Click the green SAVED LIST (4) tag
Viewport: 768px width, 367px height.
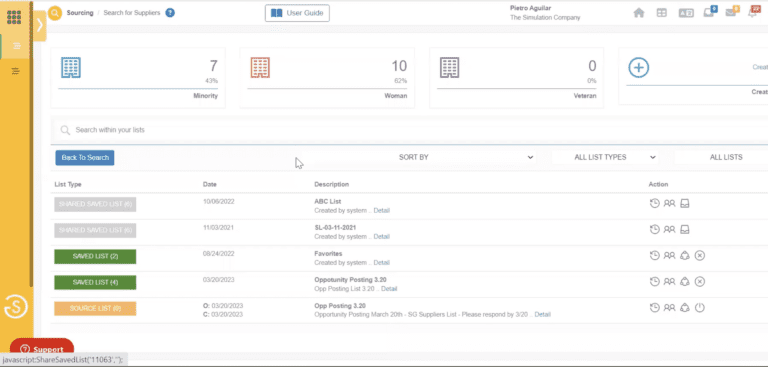[95, 282]
